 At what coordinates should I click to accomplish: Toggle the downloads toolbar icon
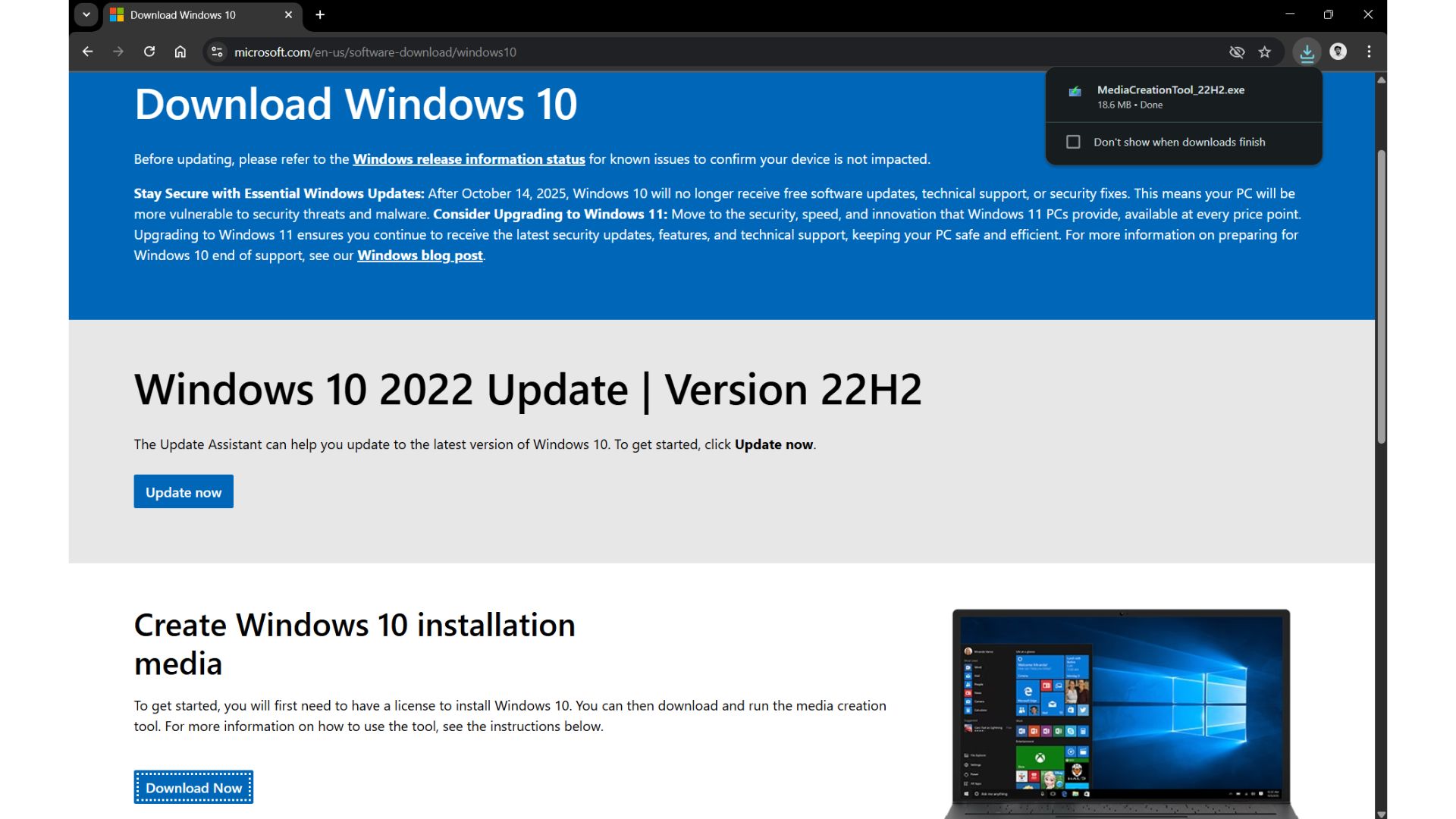pos(1307,52)
